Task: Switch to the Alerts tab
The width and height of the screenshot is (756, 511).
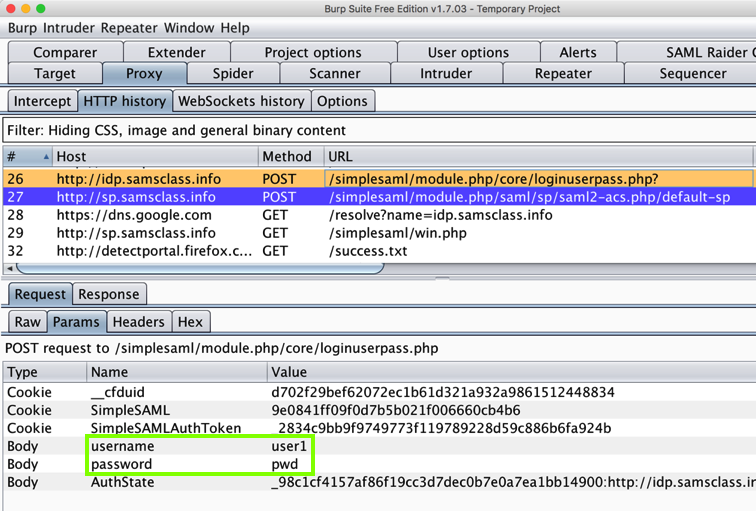Action: coord(578,52)
